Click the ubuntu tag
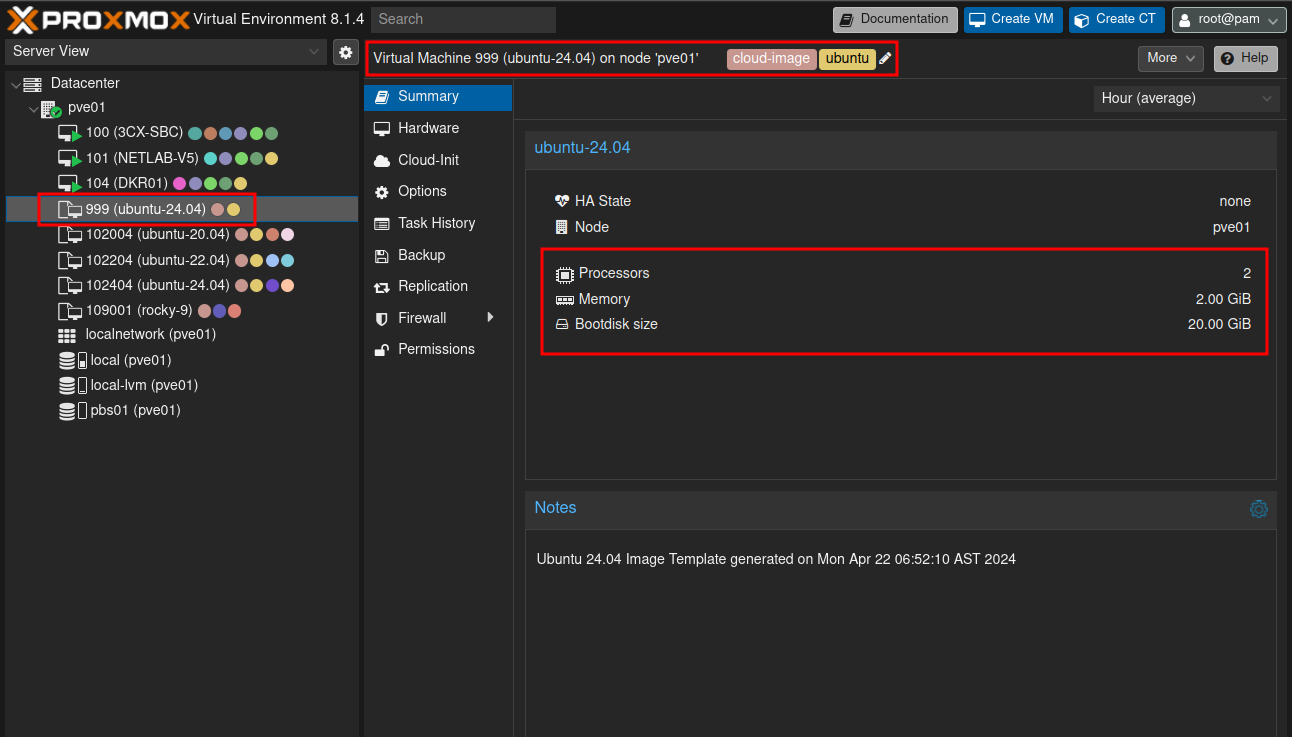 pos(847,58)
